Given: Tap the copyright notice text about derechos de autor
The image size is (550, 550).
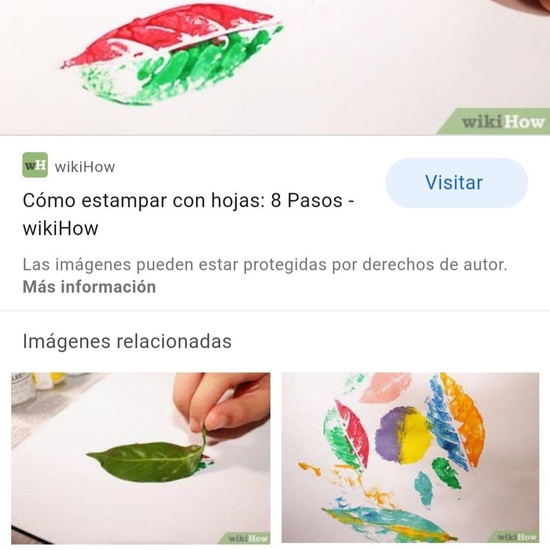Looking at the screenshot, I should click(x=265, y=265).
